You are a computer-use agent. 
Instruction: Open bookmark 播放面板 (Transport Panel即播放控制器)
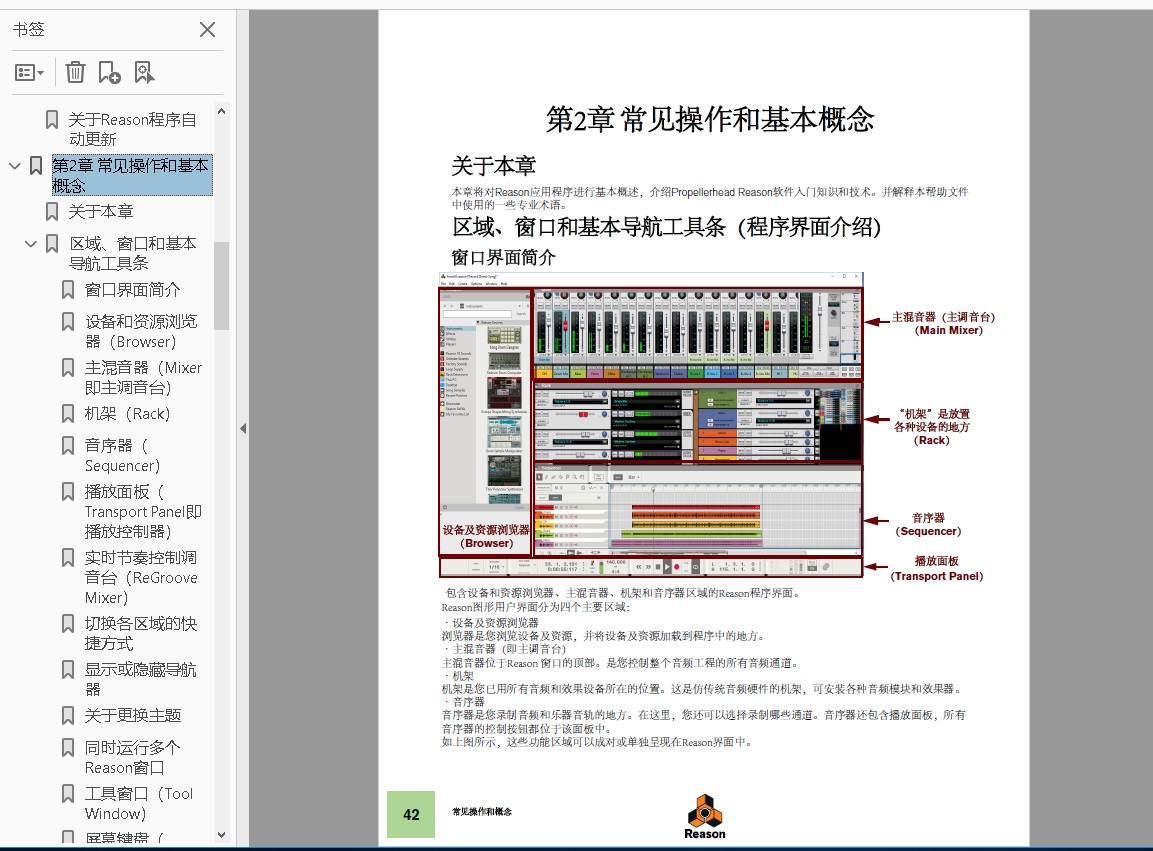[x=143, y=511]
